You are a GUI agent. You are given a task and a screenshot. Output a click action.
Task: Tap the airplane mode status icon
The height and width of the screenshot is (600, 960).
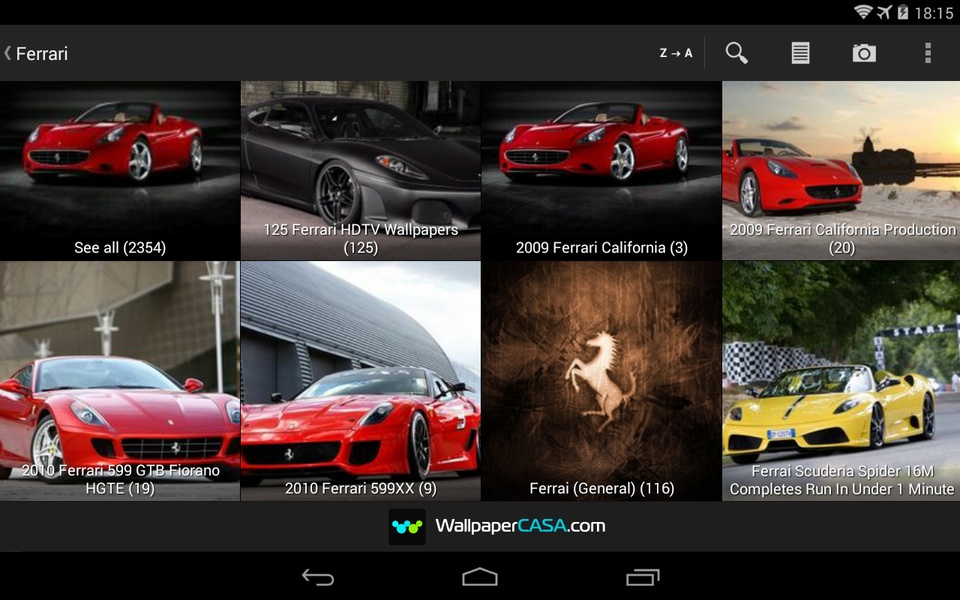point(884,12)
